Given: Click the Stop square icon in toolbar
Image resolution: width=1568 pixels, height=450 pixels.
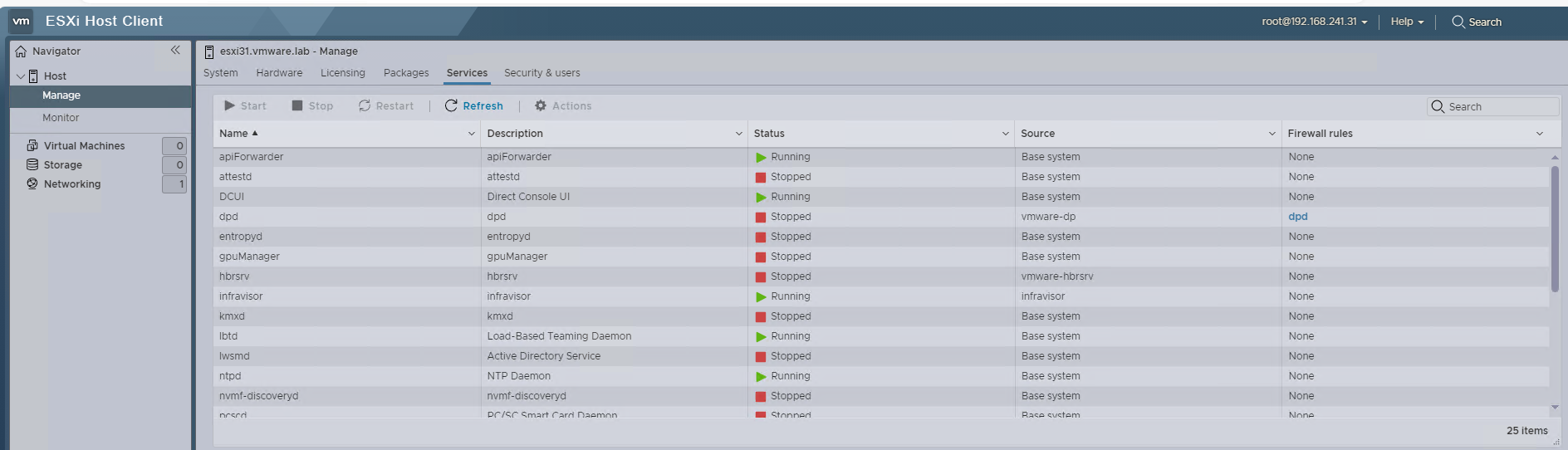Looking at the screenshot, I should tap(297, 105).
